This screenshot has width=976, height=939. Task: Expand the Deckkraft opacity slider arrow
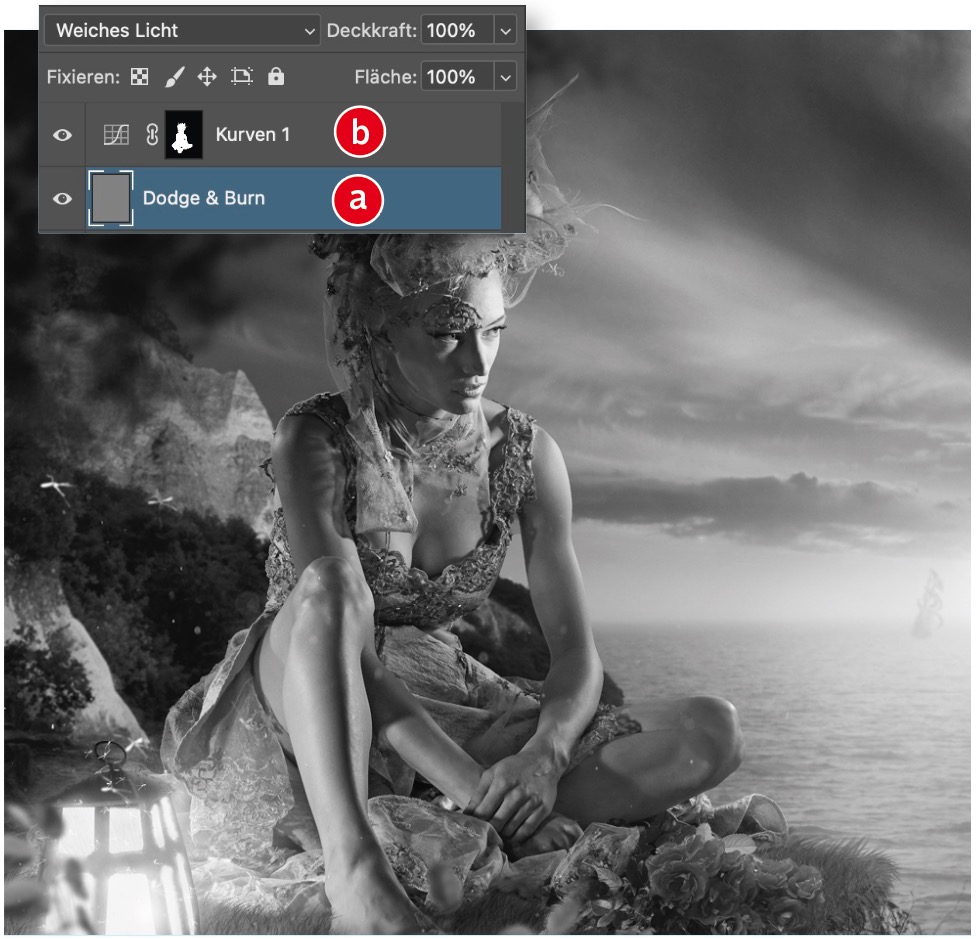(x=505, y=30)
